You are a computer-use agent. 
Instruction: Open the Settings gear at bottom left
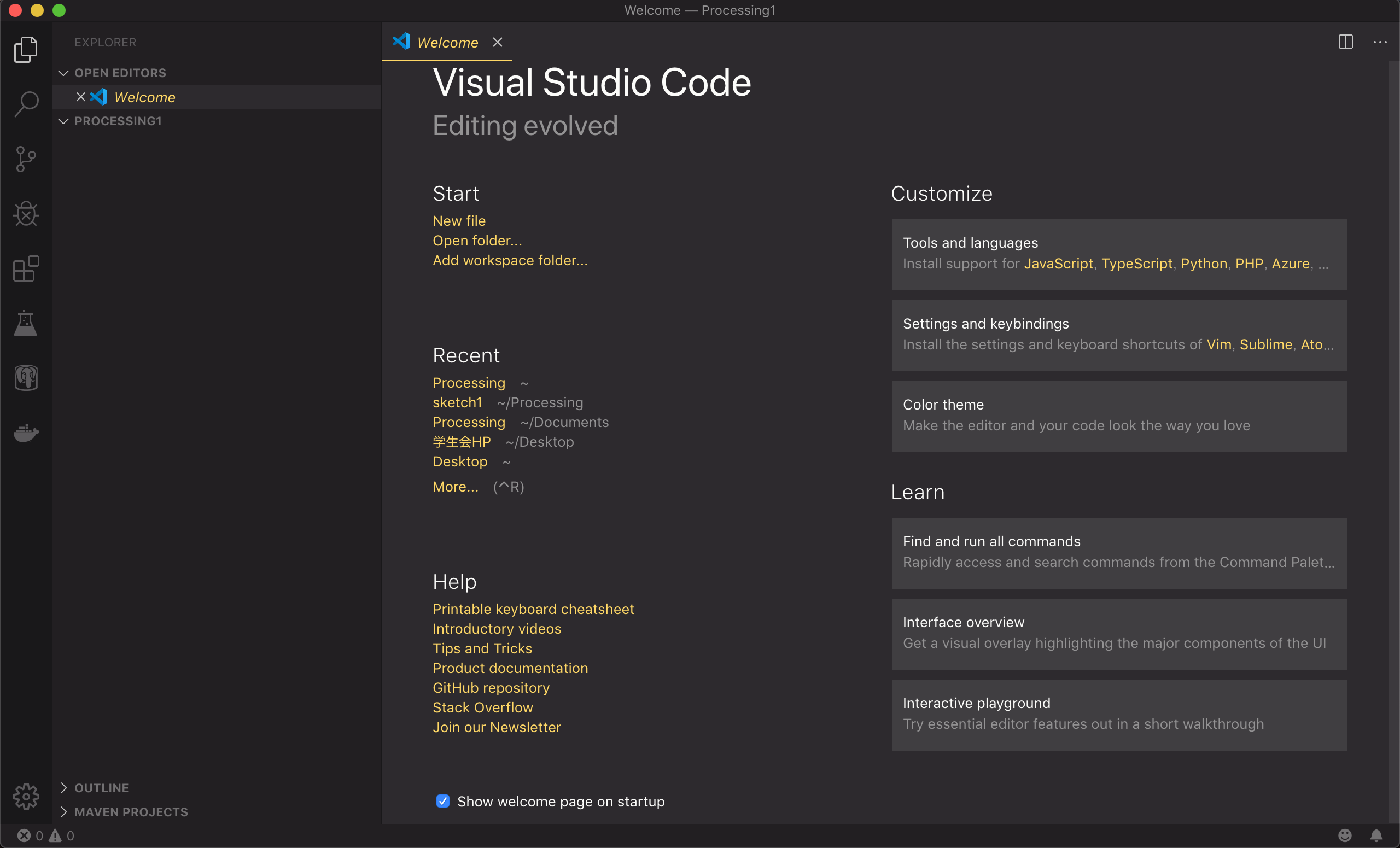(x=26, y=797)
